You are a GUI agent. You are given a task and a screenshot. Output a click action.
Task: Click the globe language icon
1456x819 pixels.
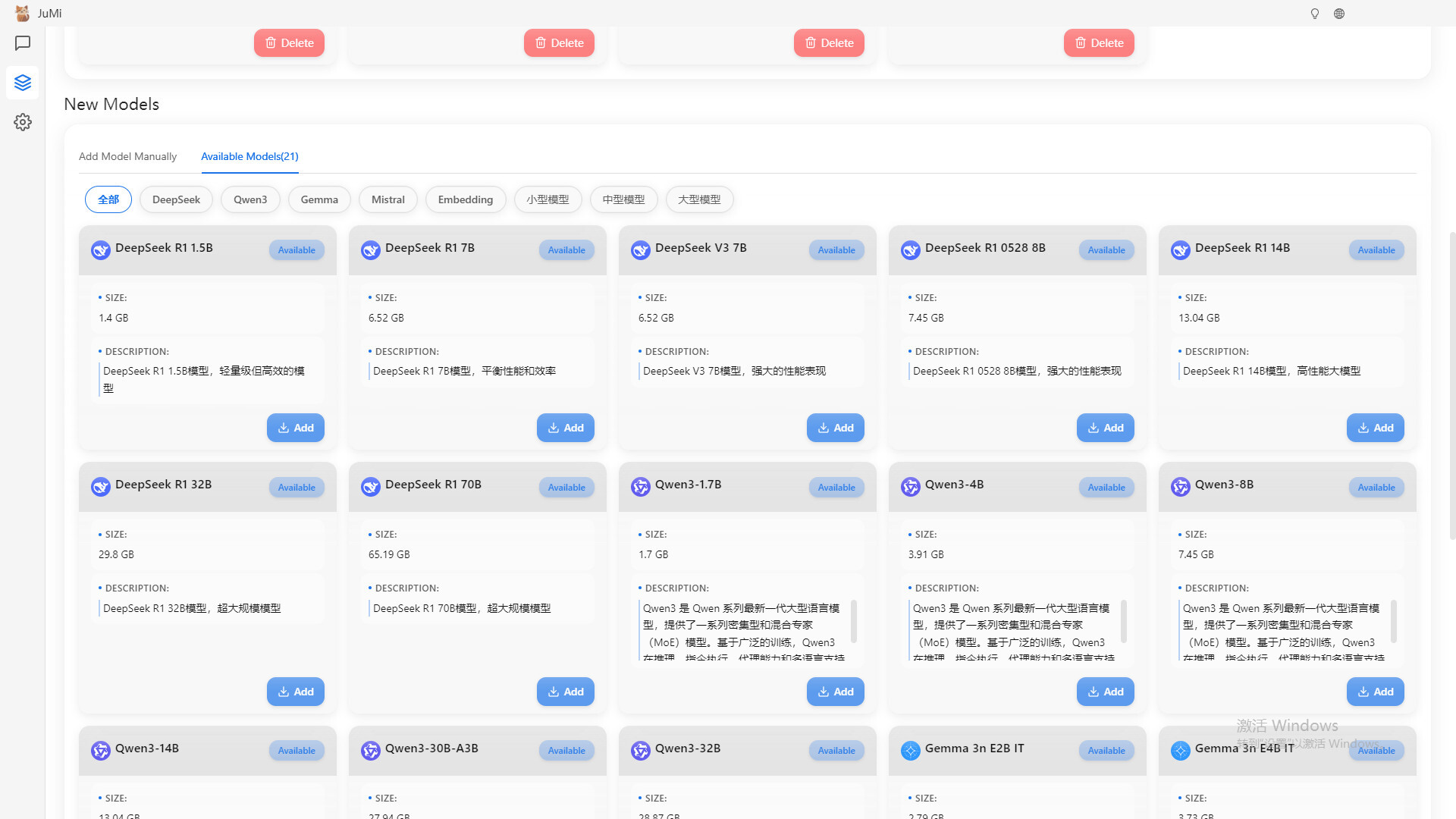[1339, 13]
